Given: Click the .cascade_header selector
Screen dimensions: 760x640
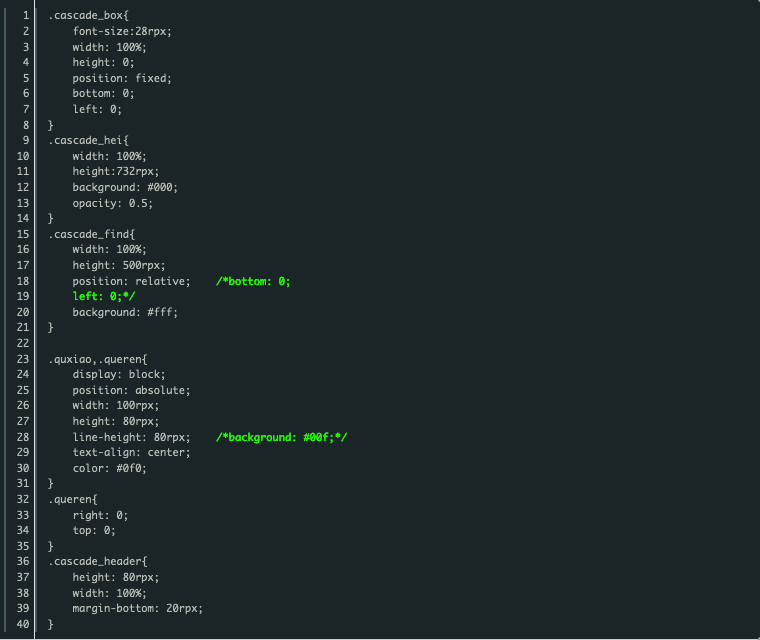Looking at the screenshot, I should point(97,561).
